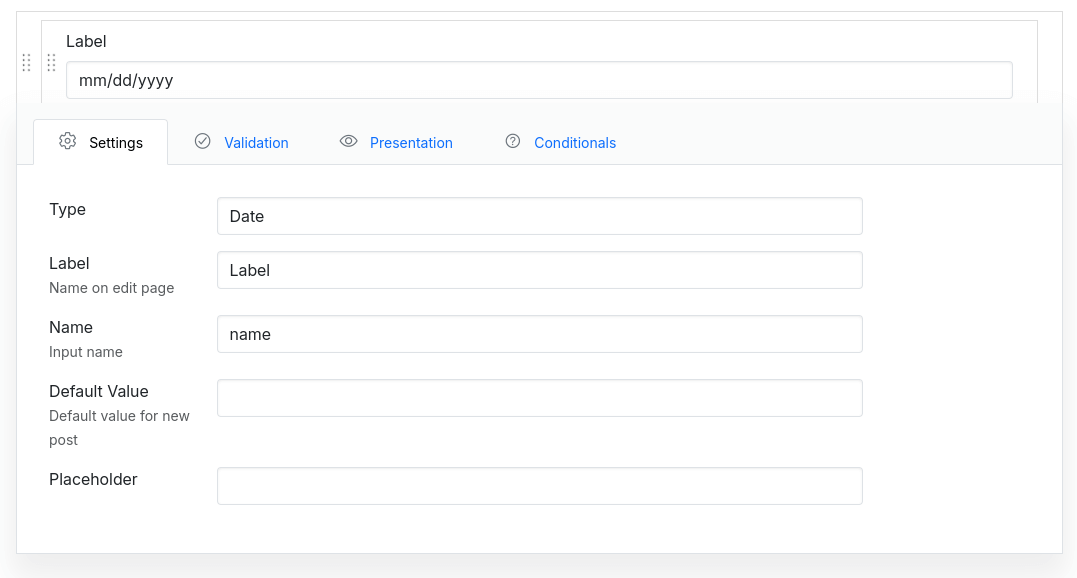The image size is (1077, 578).
Task: Click the eye icon for Presentation
Action: [x=348, y=141]
